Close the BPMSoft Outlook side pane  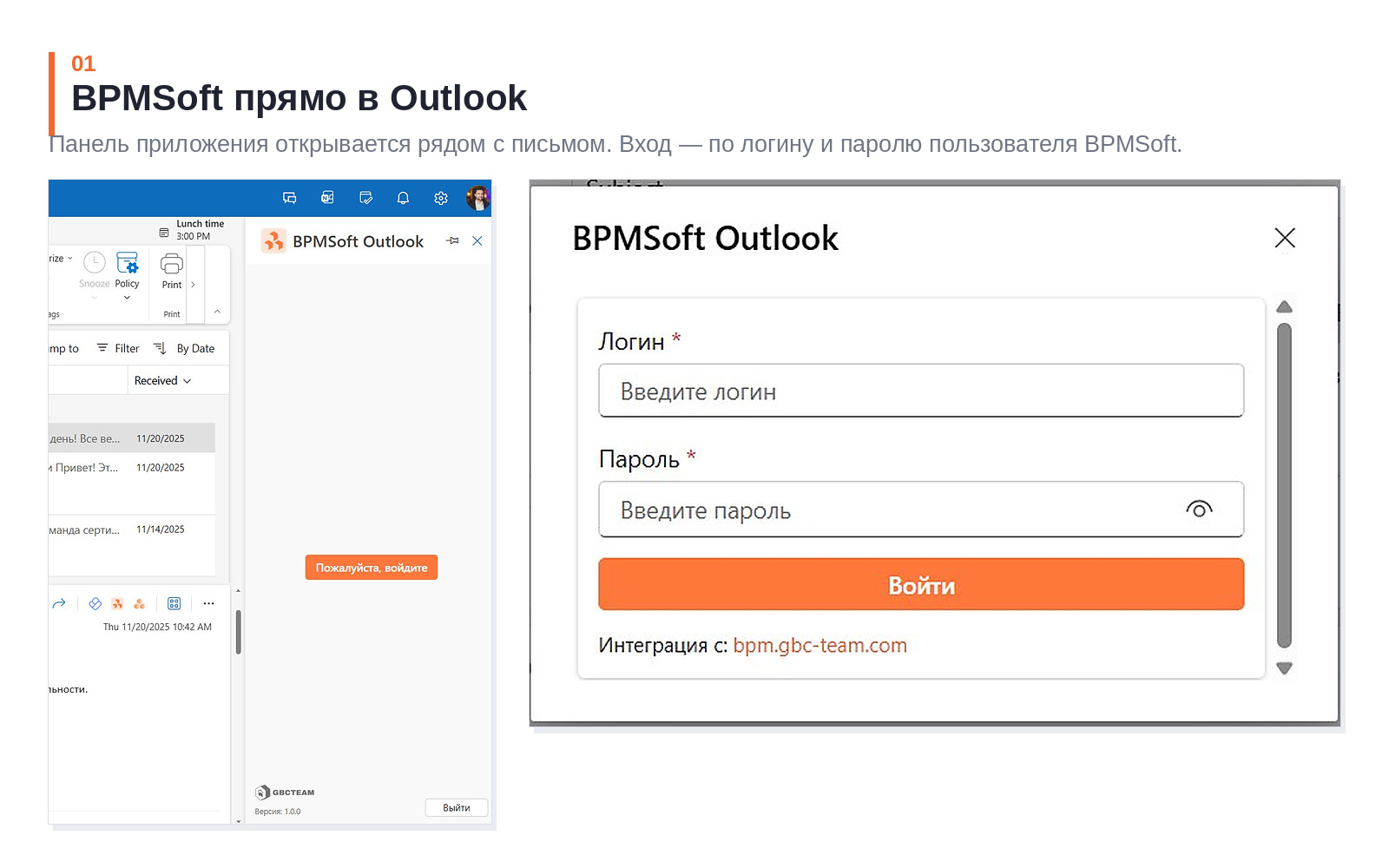(477, 240)
